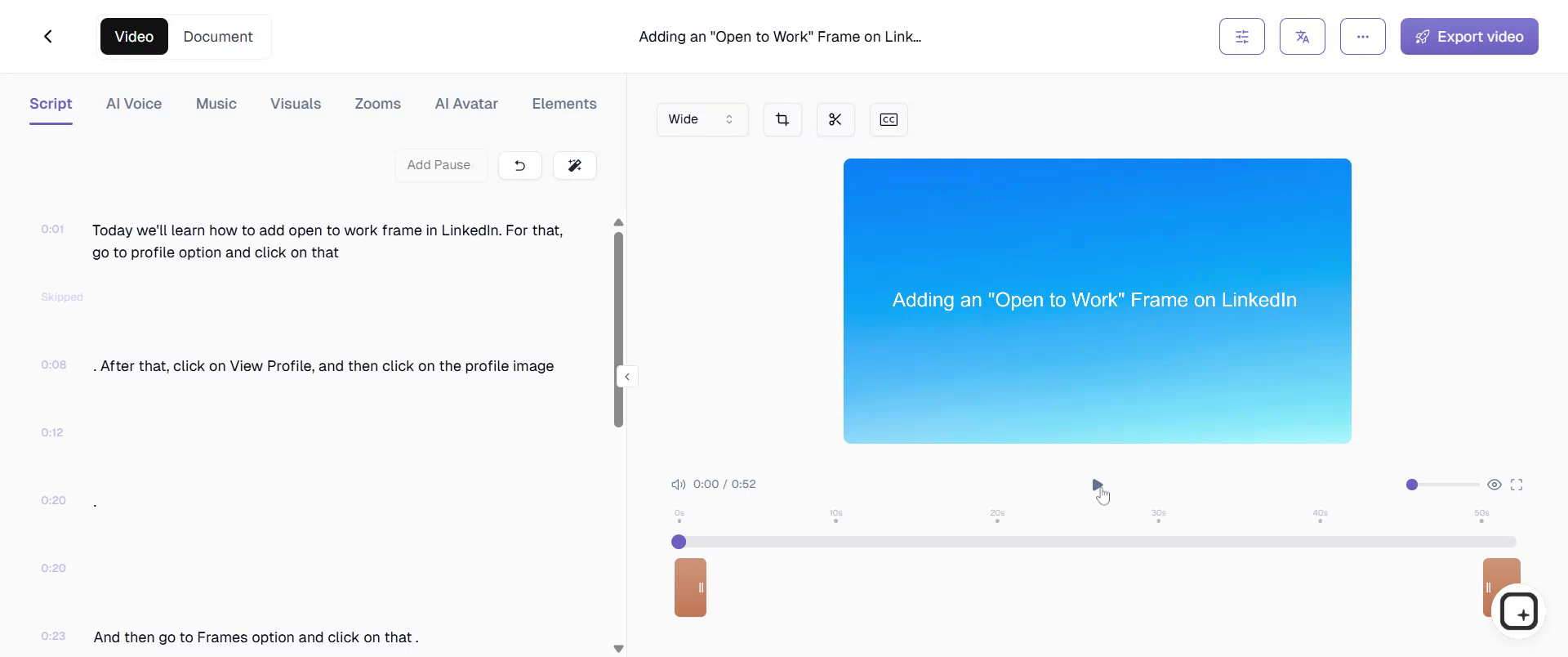The width and height of the screenshot is (1568, 657).
Task: Adjust the timeline zoom slider
Action: point(1443,485)
